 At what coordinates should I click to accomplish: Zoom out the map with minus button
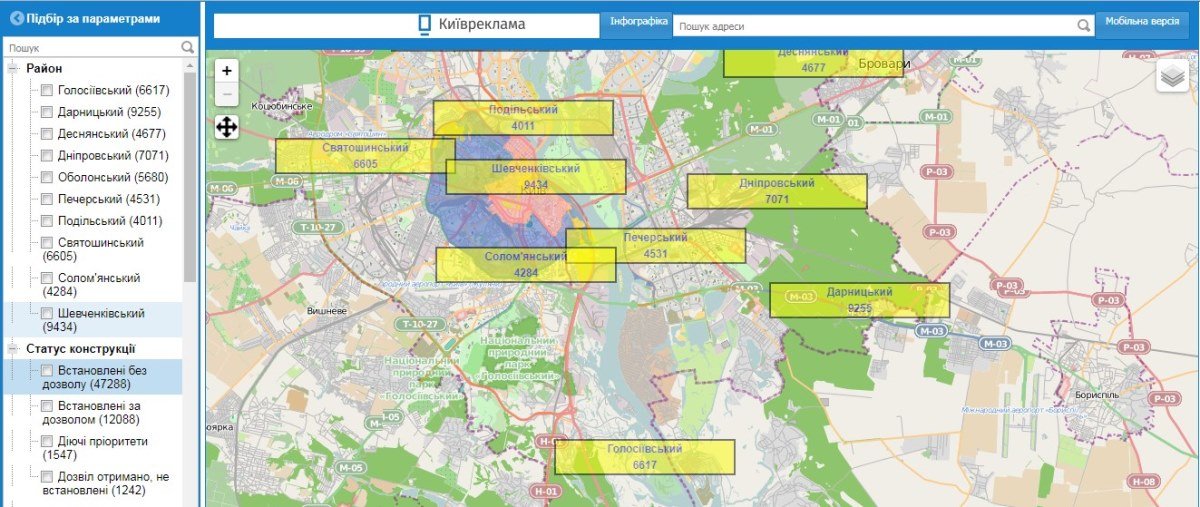pos(227,95)
